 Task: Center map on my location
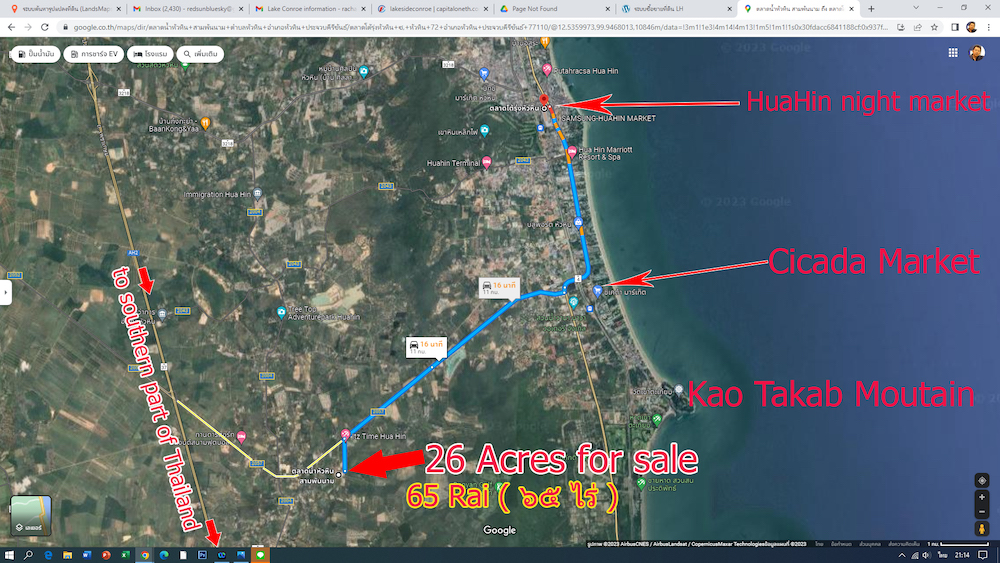tap(982, 480)
